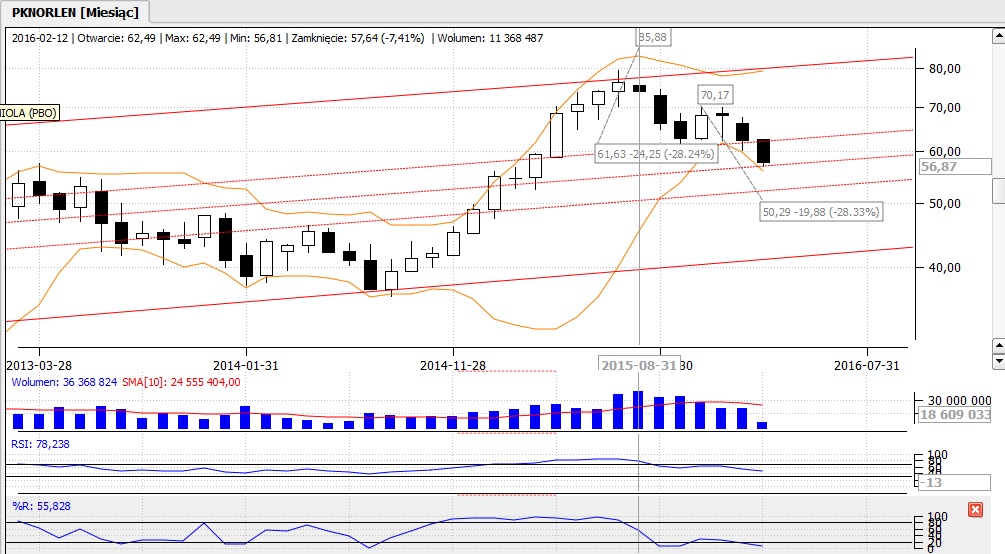Image resolution: width=1005 pixels, height=554 pixels.
Task: Click the 2016-02-12 date in chart header
Action: click(40, 38)
